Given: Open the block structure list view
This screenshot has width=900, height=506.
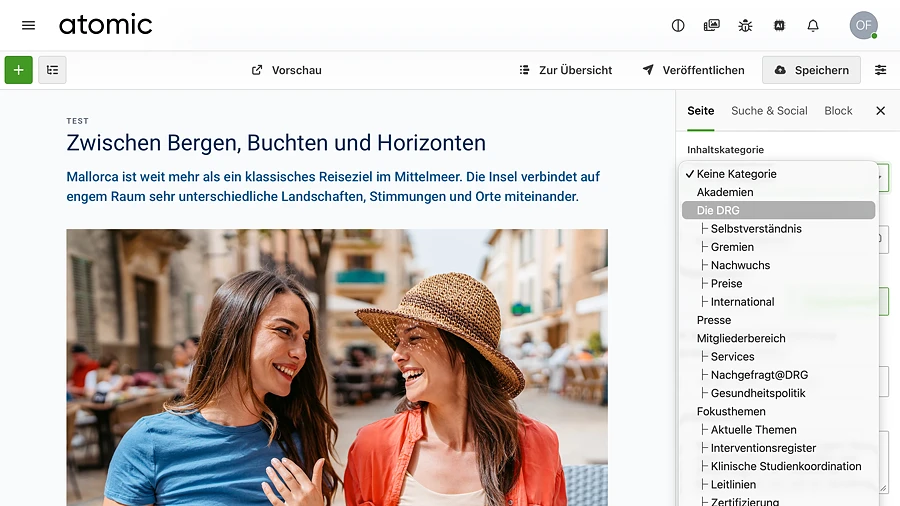Looking at the screenshot, I should 52,70.
